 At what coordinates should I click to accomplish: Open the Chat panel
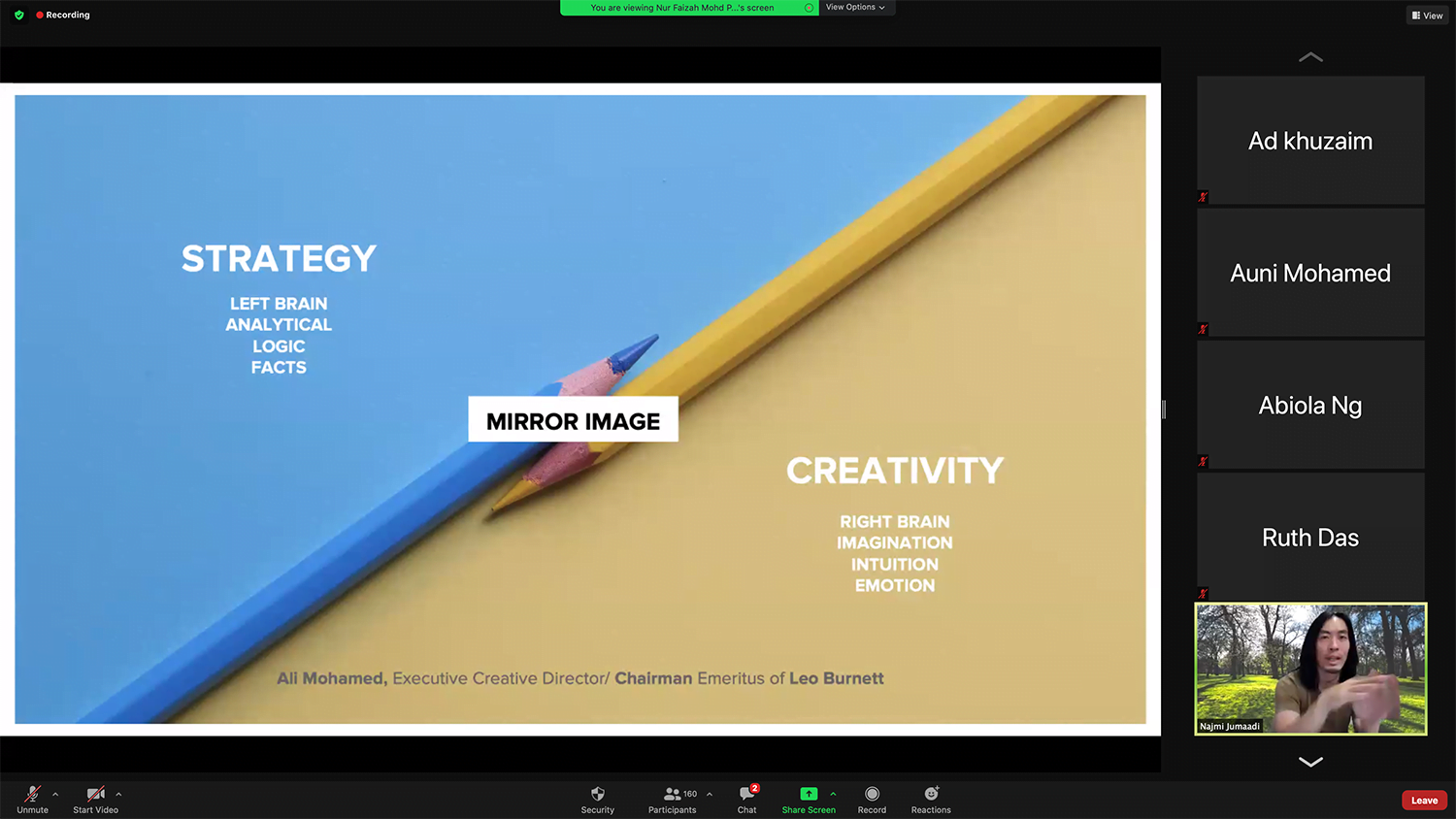(x=746, y=794)
